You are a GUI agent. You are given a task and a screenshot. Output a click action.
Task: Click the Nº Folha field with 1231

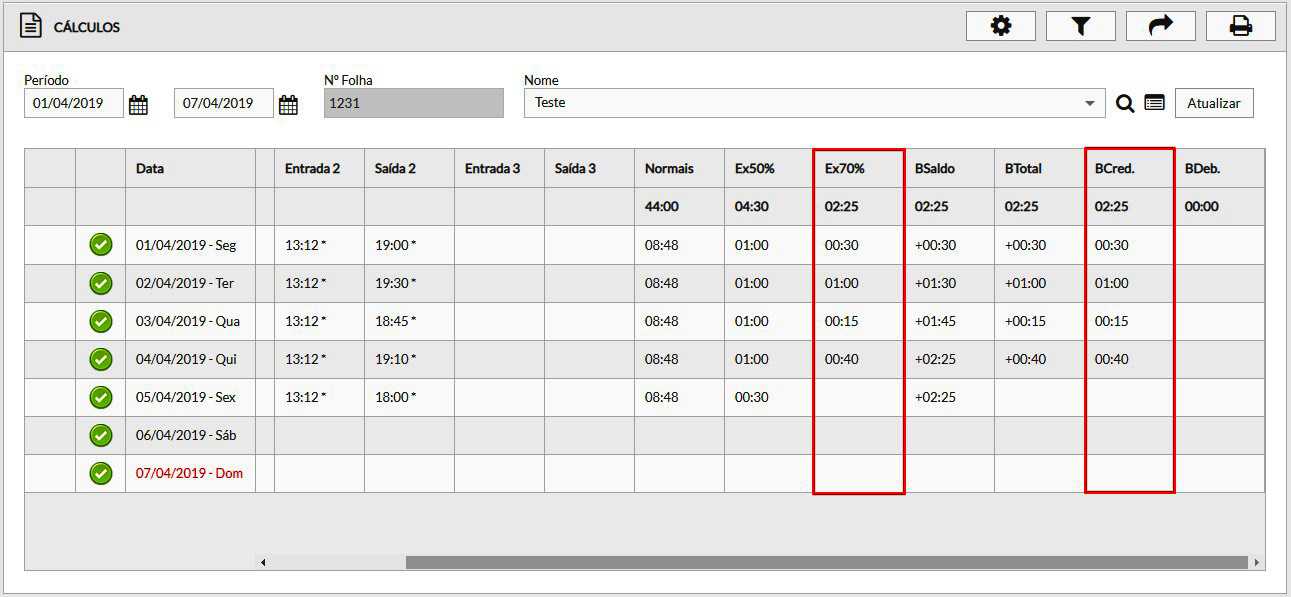click(413, 103)
